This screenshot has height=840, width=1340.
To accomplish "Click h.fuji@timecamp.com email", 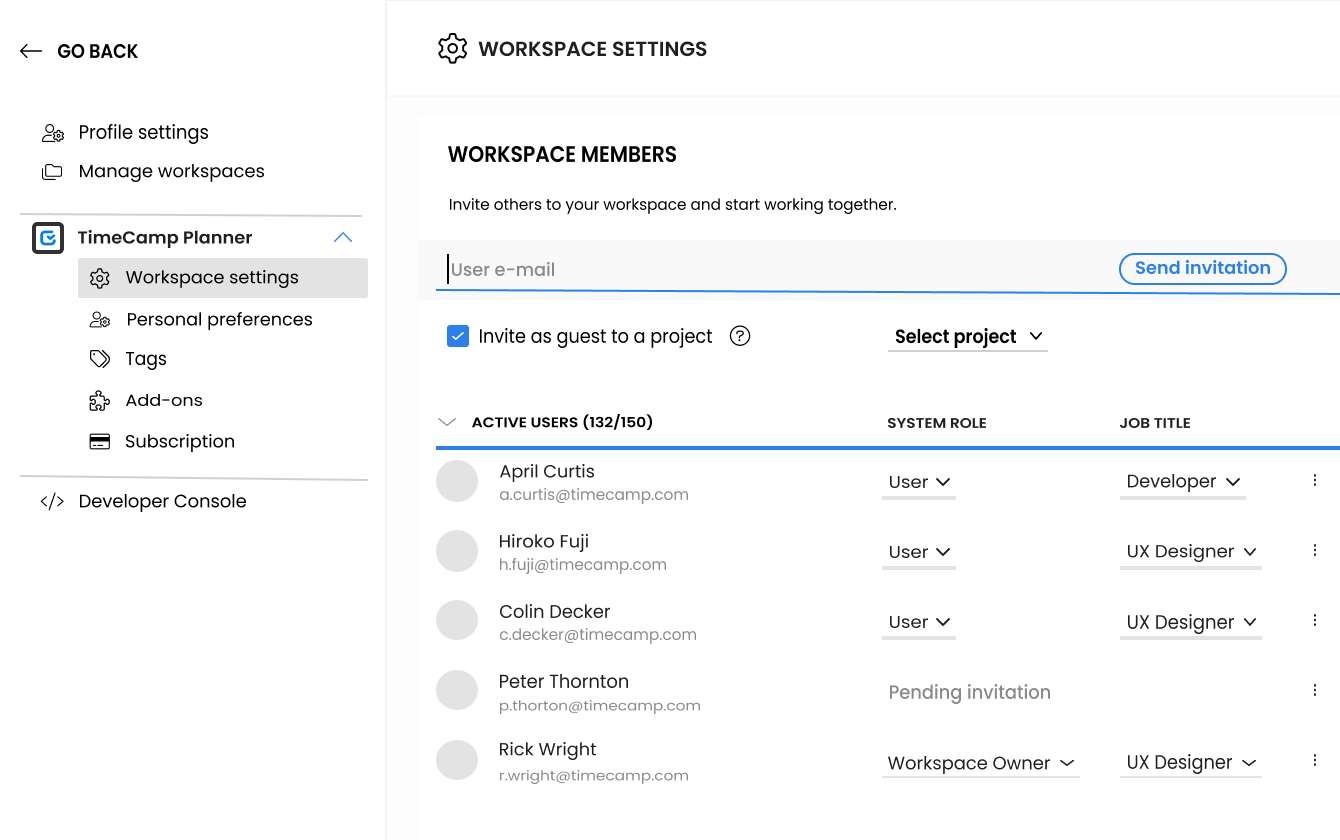I will (583, 565).
